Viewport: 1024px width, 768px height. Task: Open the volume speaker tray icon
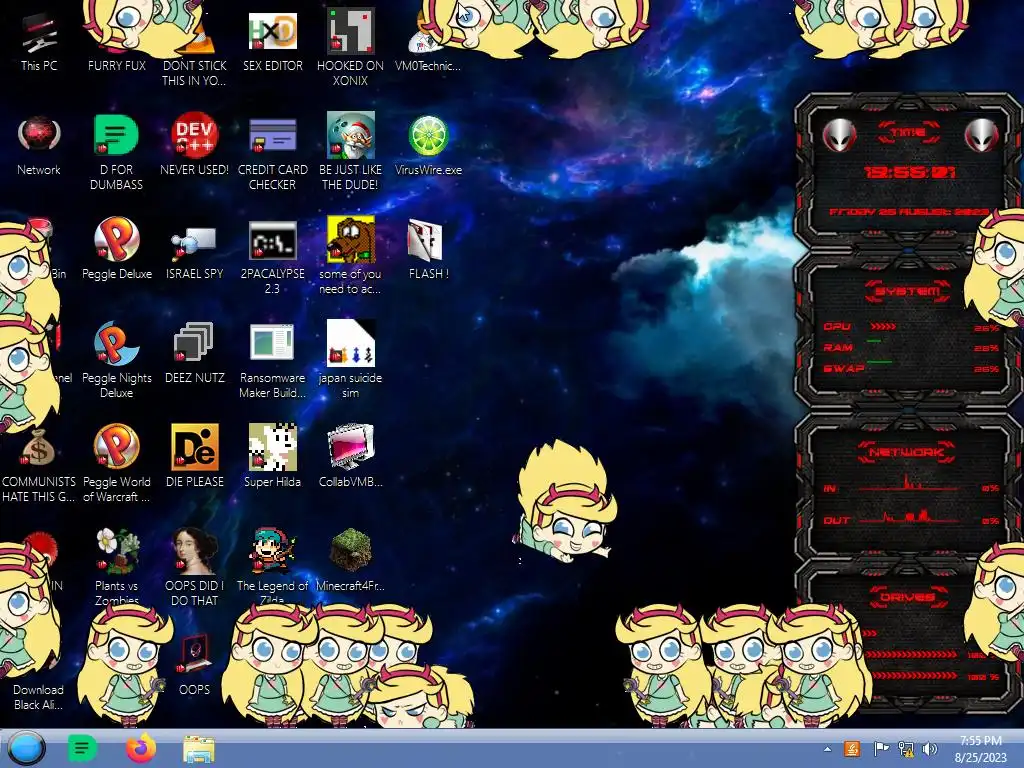point(929,749)
